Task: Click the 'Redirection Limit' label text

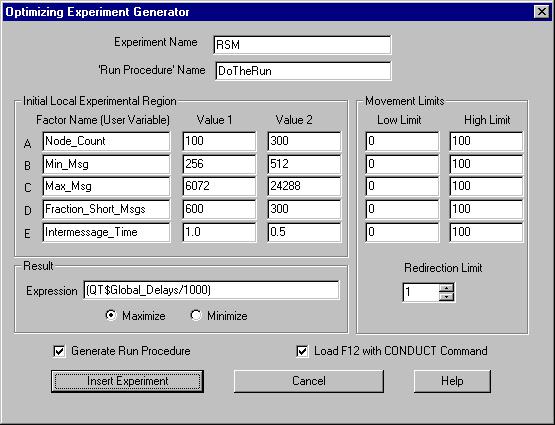Action: click(x=443, y=268)
